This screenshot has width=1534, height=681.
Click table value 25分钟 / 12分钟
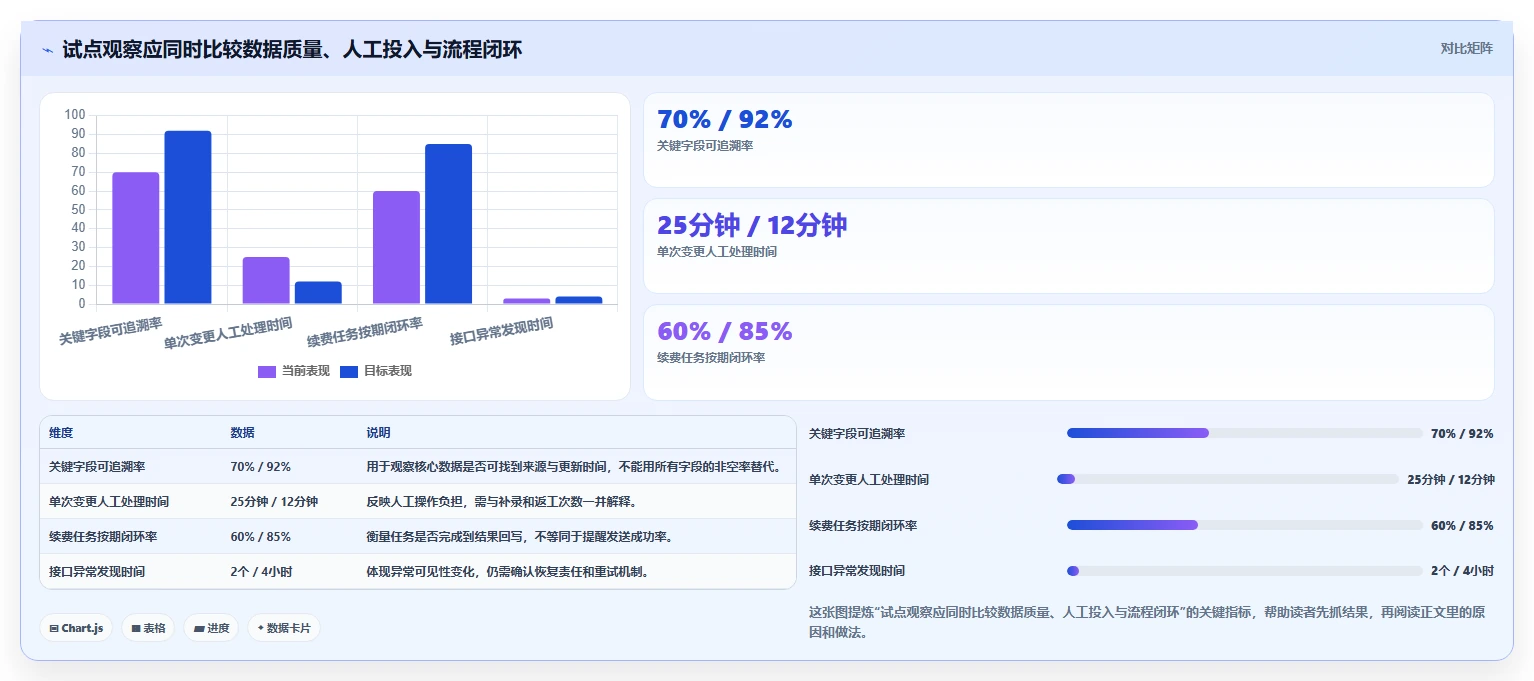tap(274, 502)
